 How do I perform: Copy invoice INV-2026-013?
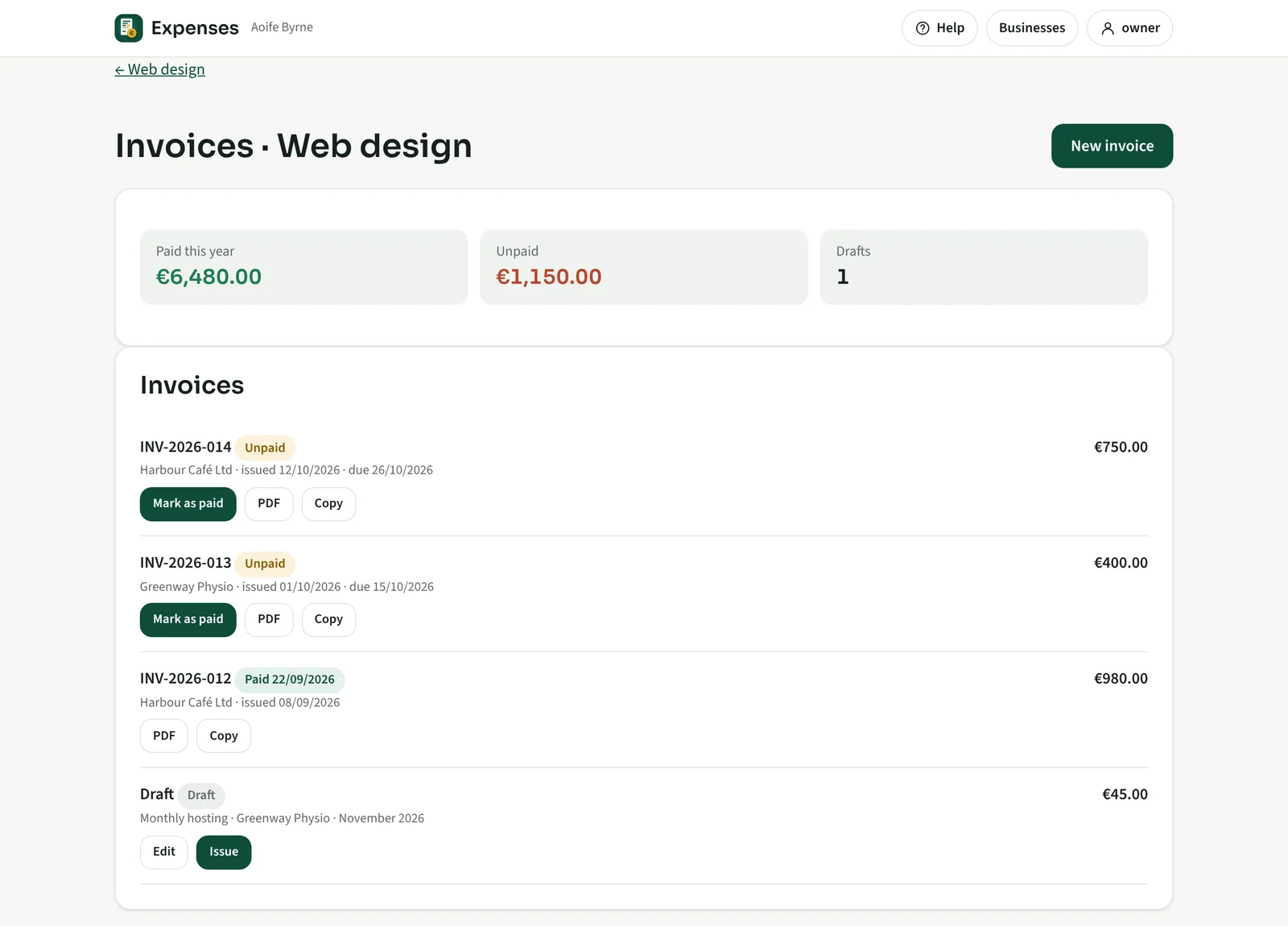coord(328,619)
